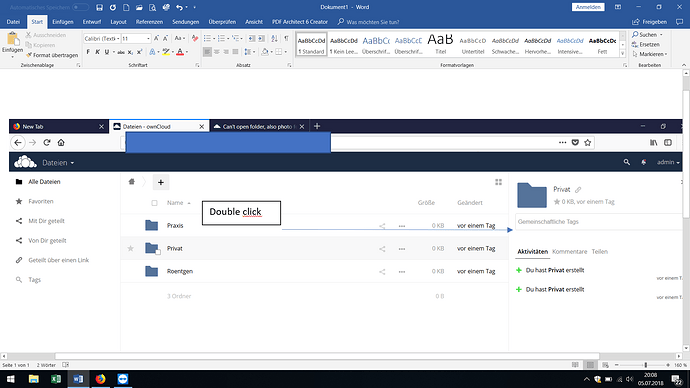Open TeamViewer from taskbar
The image size is (690, 388).
click(x=123, y=379)
